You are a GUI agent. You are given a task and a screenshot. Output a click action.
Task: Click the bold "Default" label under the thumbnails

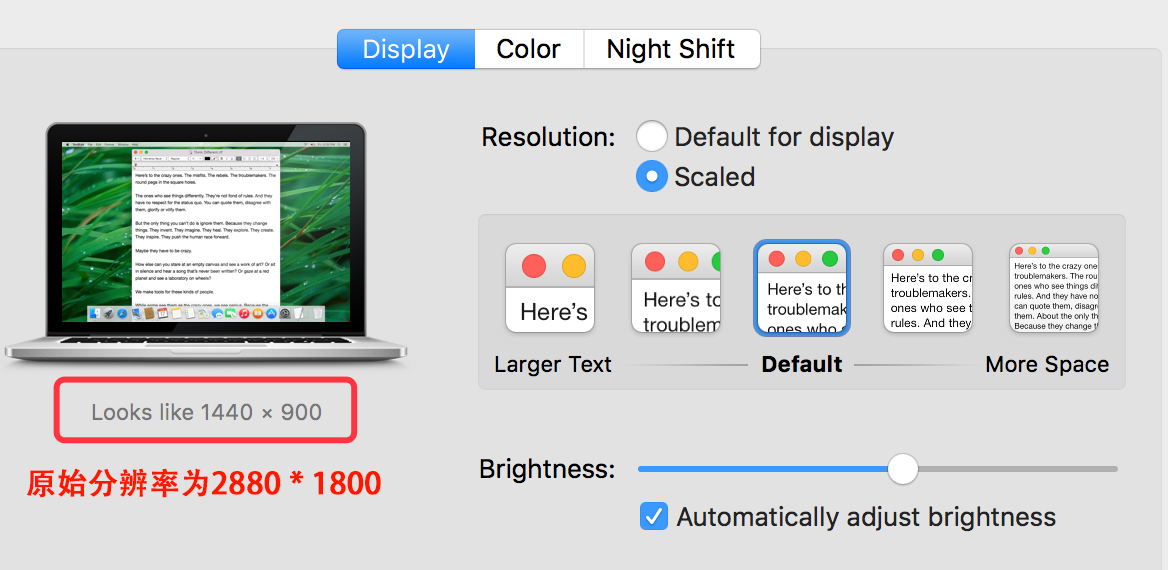[802, 365]
